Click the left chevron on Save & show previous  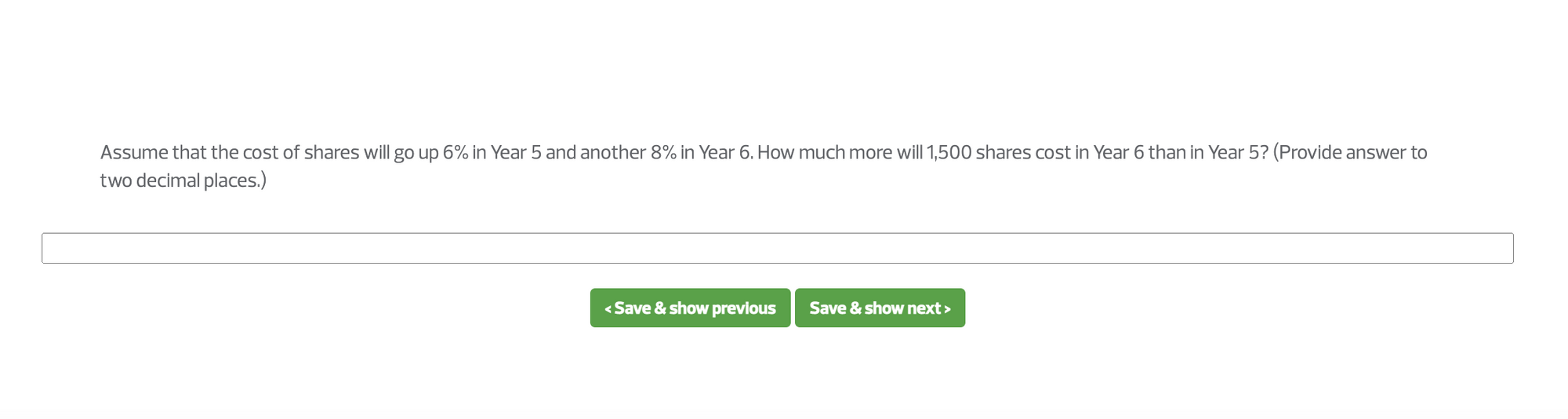[608, 308]
